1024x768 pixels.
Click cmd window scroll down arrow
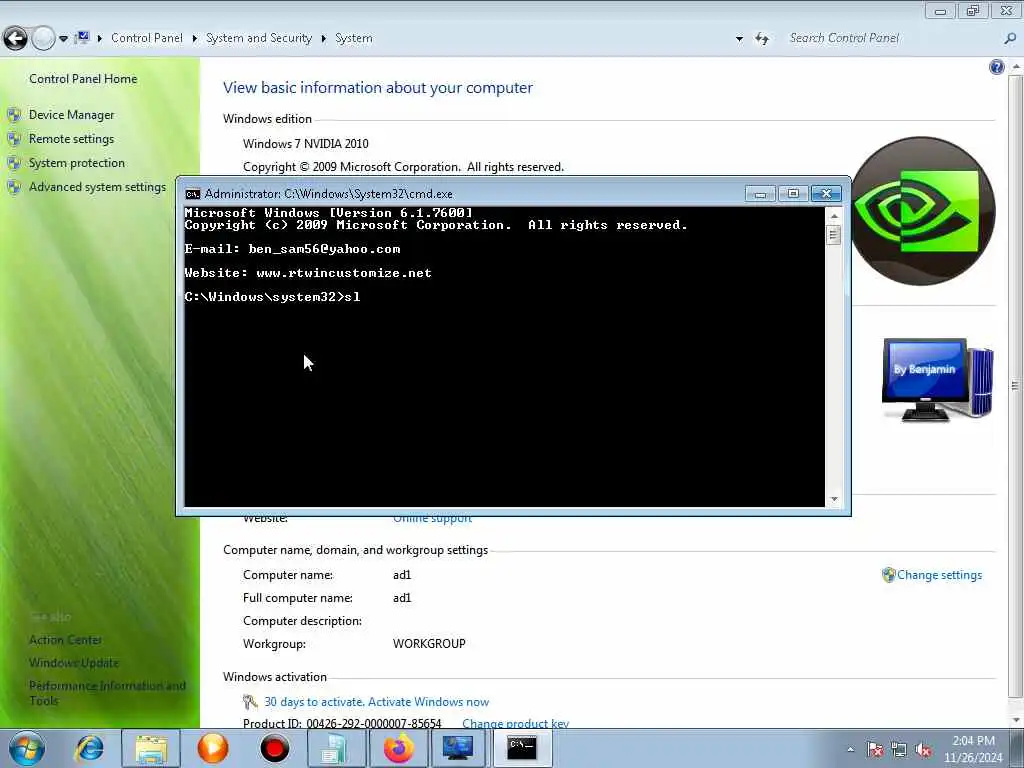[x=834, y=500]
